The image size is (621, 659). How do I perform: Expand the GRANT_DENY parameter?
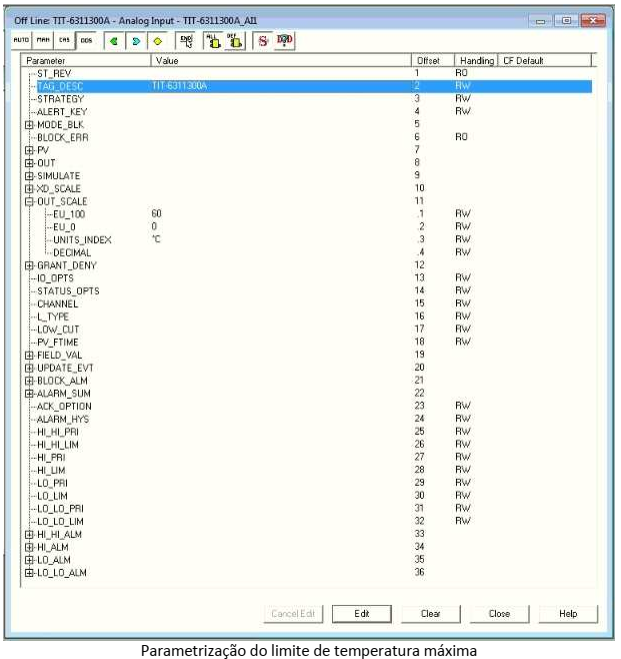point(29,266)
